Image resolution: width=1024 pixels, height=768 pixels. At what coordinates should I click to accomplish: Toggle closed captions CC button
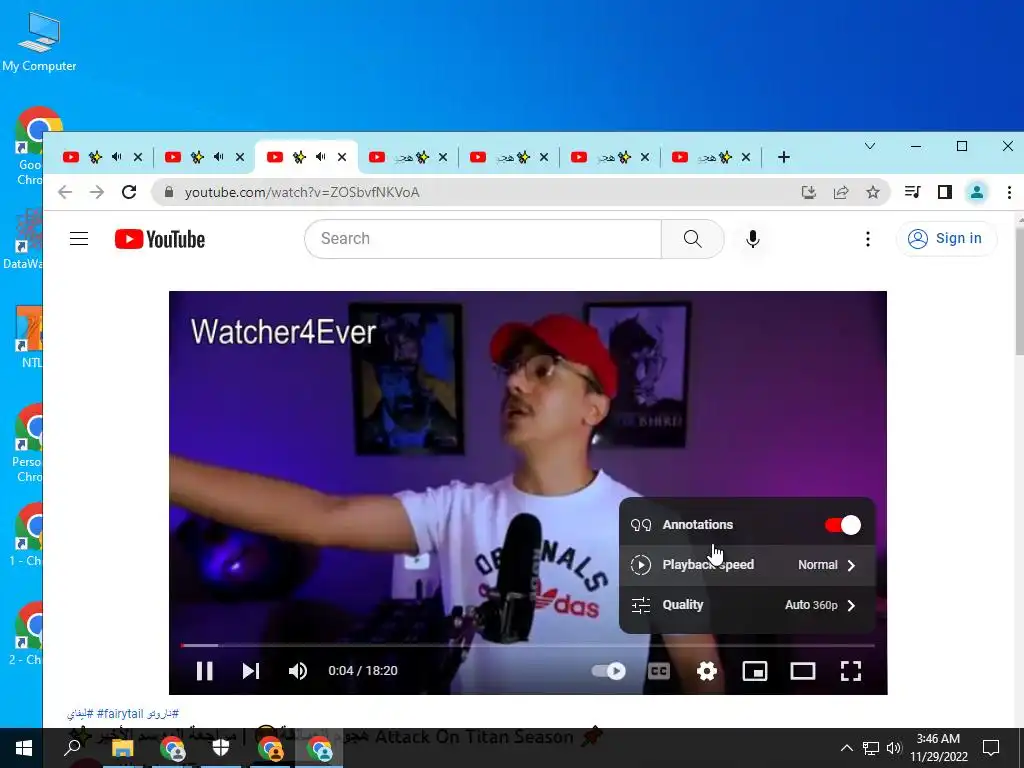click(x=658, y=671)
